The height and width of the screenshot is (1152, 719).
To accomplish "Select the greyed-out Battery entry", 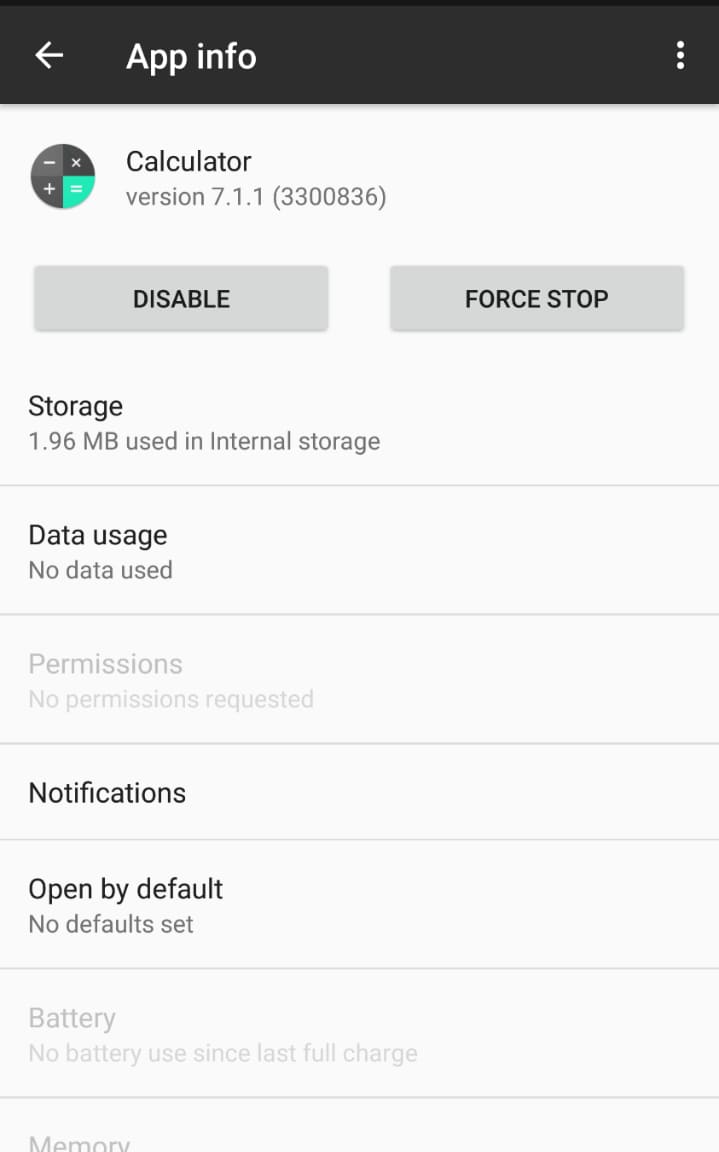I will click(359, 1034).
